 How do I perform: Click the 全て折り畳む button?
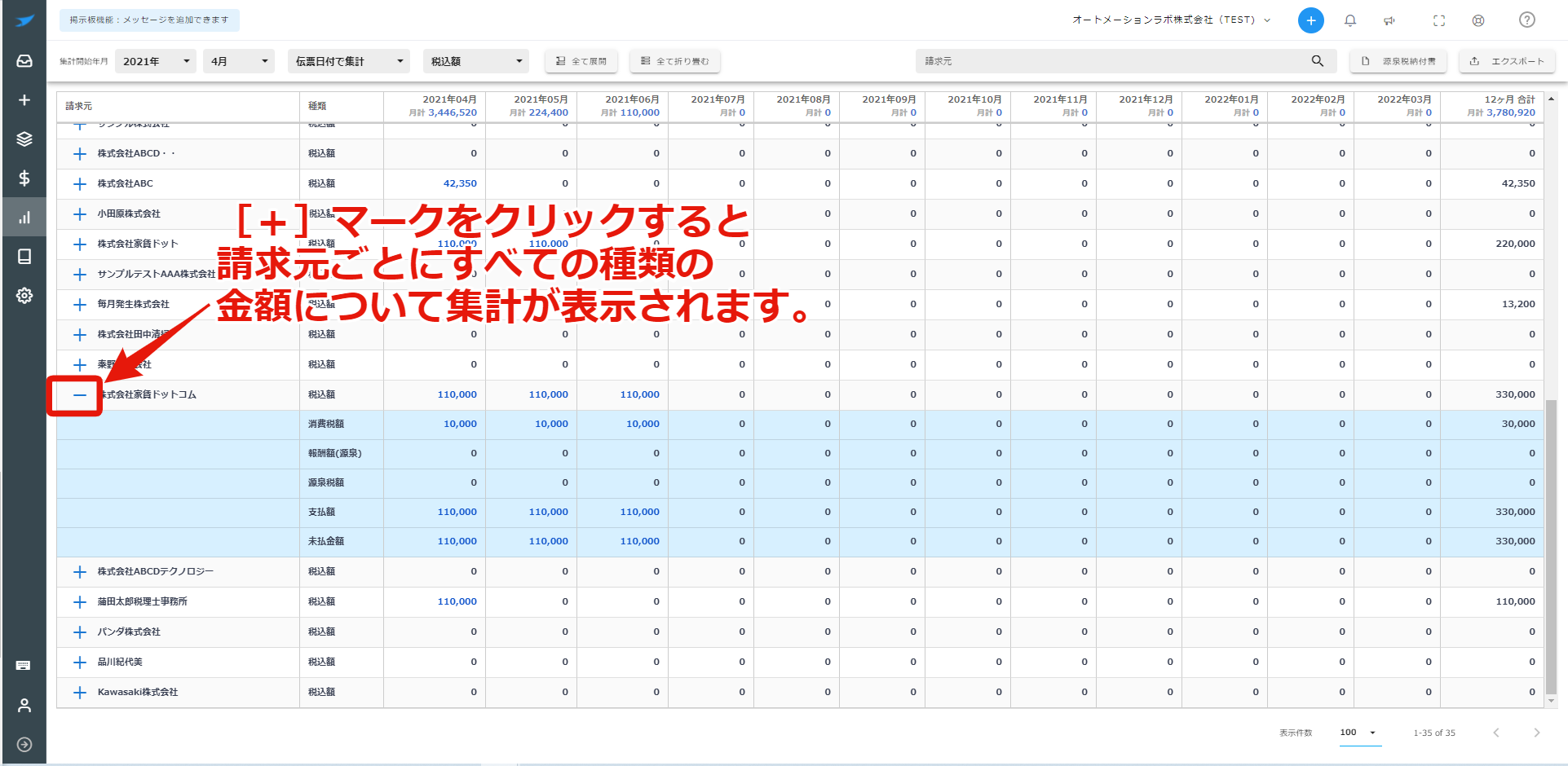675,61
